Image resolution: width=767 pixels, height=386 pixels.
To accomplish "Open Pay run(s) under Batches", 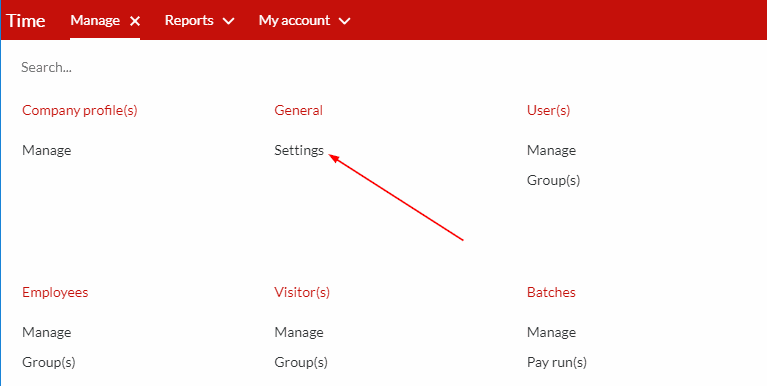I will click(x=557, y=363).
